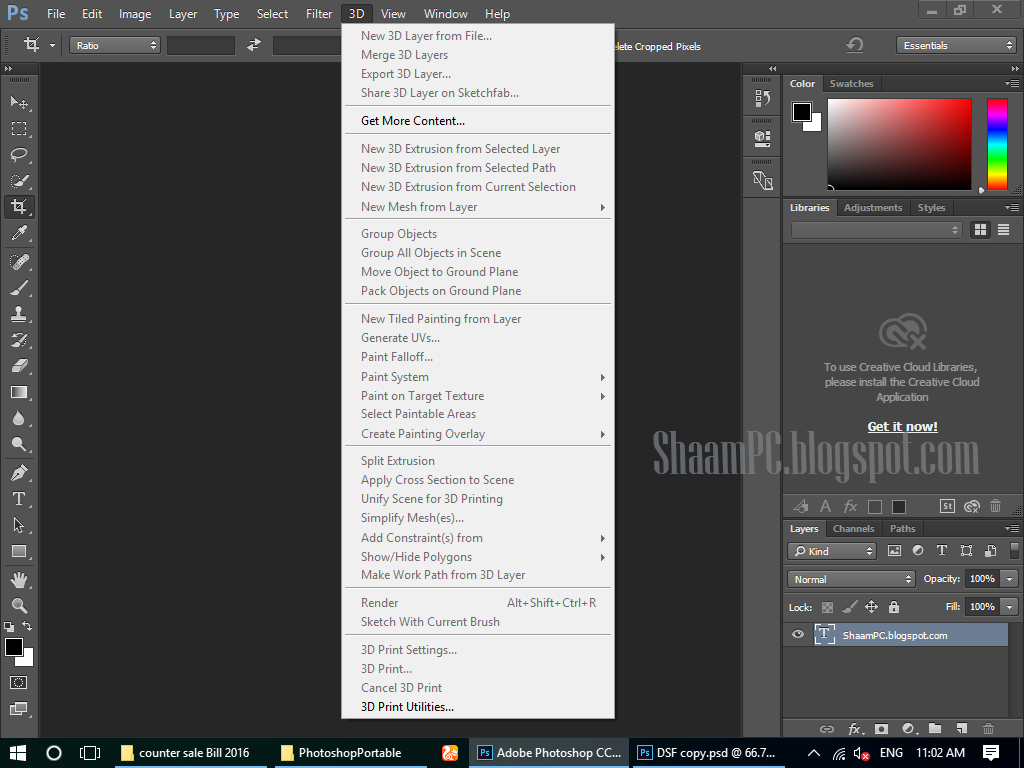This screenshot has width=1024, height=768.
Task: Click the reset crop icon in options bar
Action: point(855,45)
